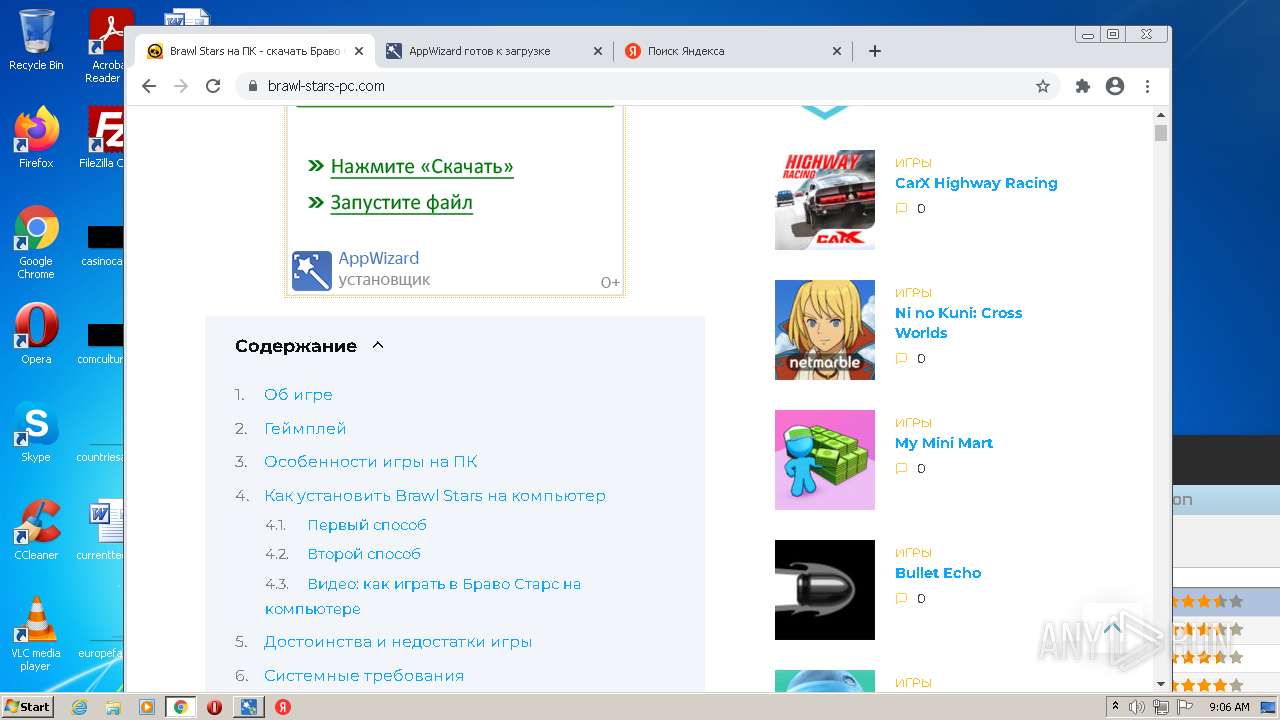
Task: Open the media player taskbar icon
Action: click(147, 707)
